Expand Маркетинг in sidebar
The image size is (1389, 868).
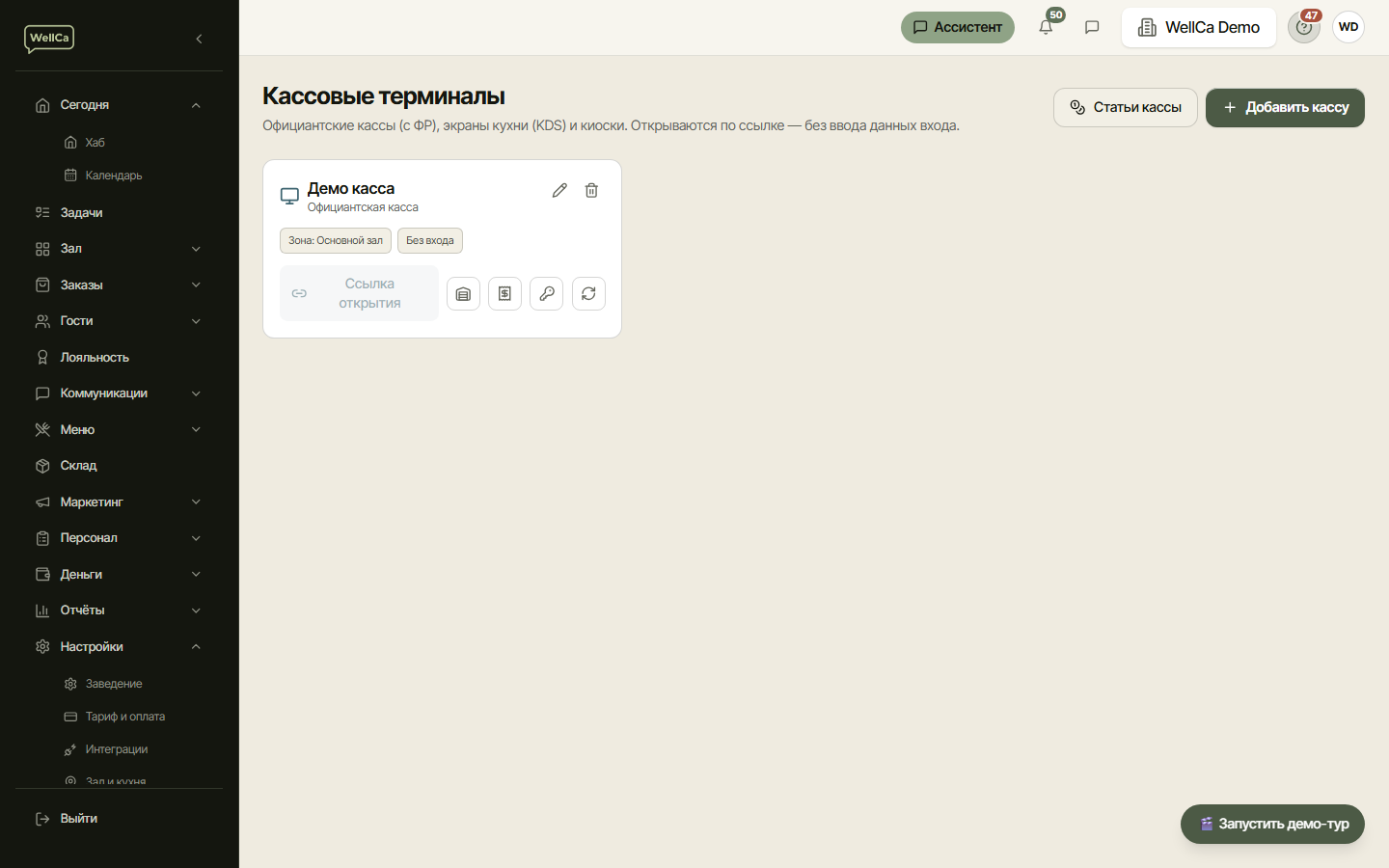tap(120, 502)
